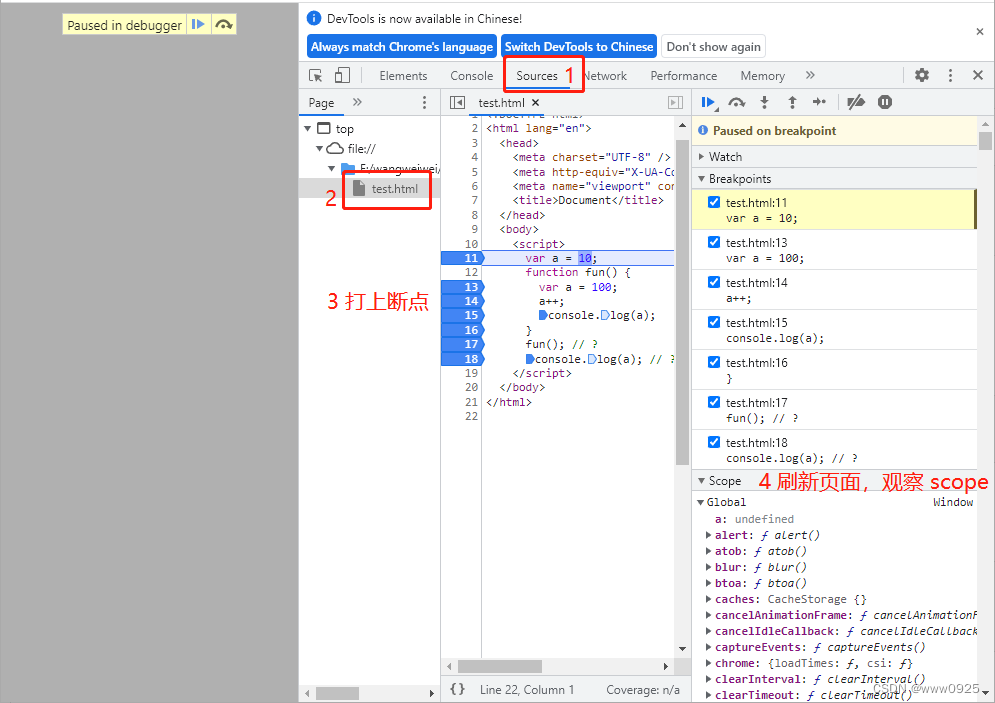Select test.html in the file tree
The height and width of the screenshot is (703, 995).
pyautogui.click(x=395, y=188)
